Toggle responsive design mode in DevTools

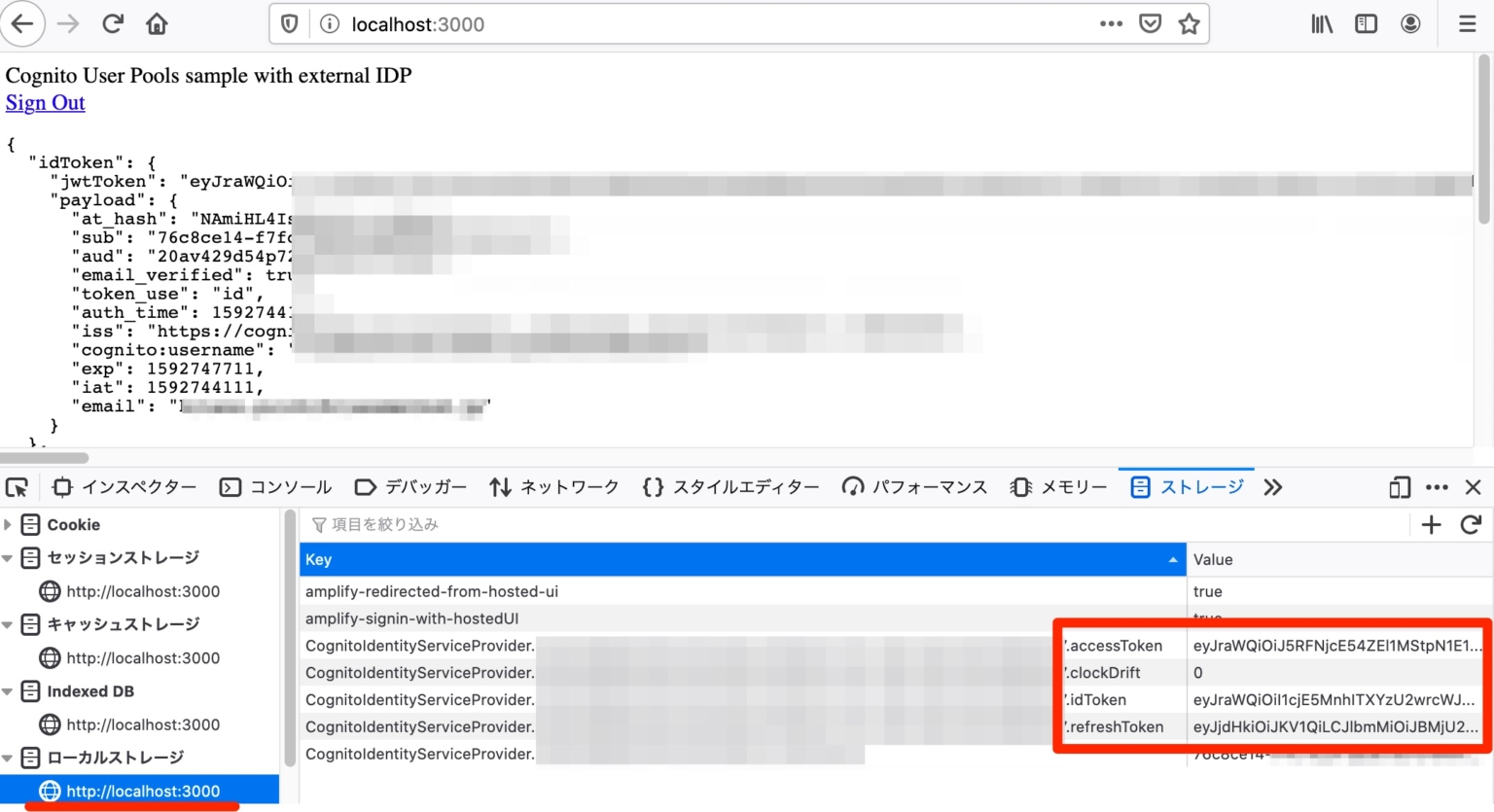tap(1399, 486)
